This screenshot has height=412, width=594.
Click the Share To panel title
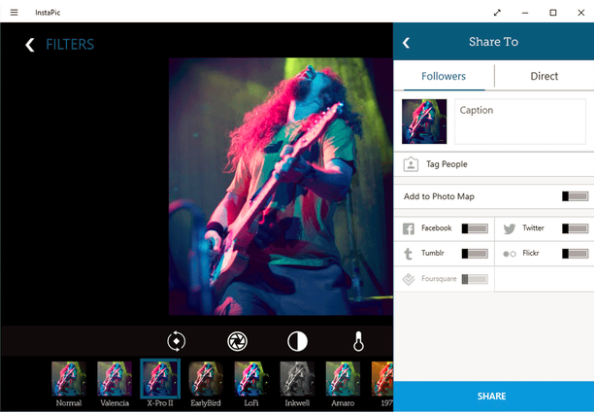click(493, 42)
